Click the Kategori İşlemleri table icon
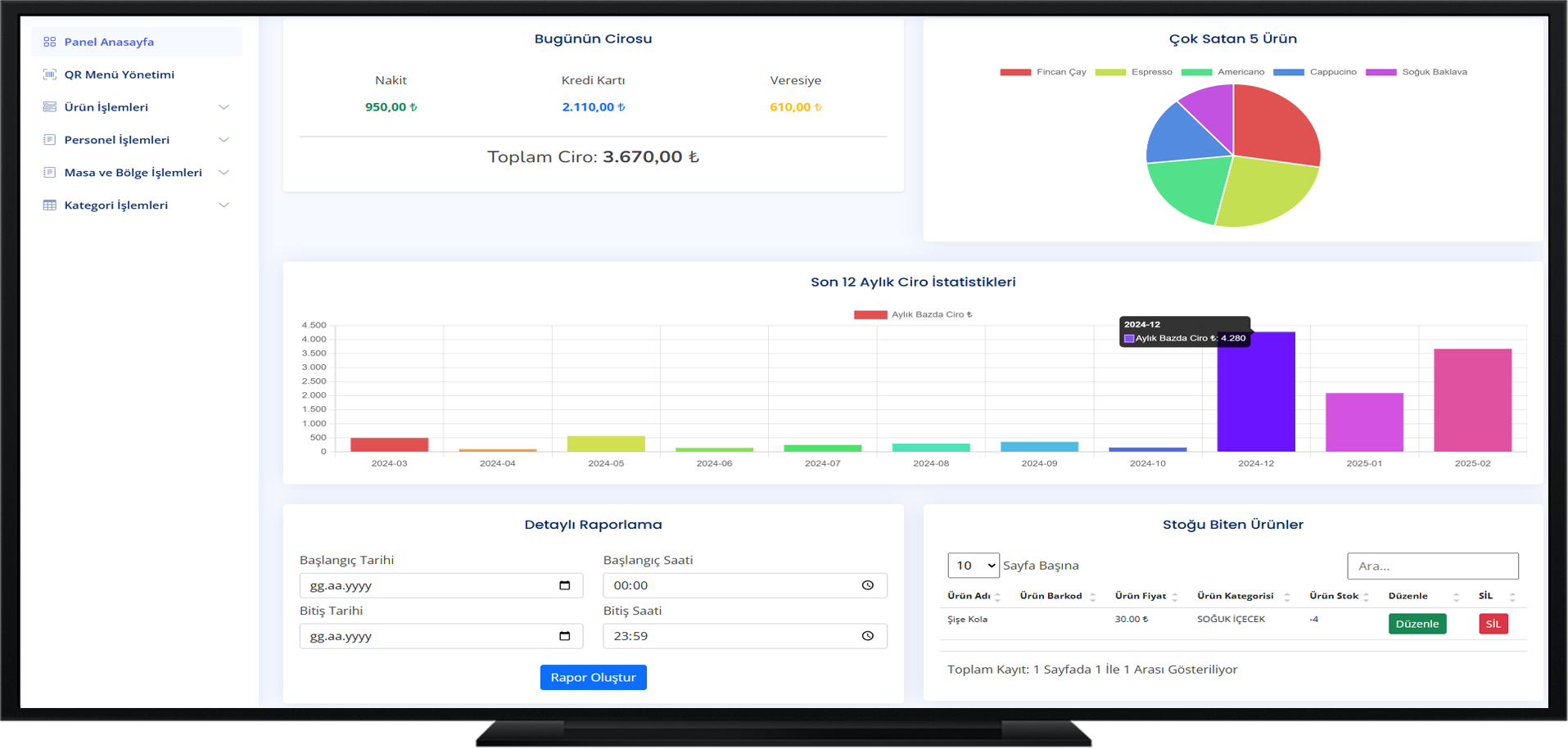This screenshot has height=749, width=1568. [49, 205]
